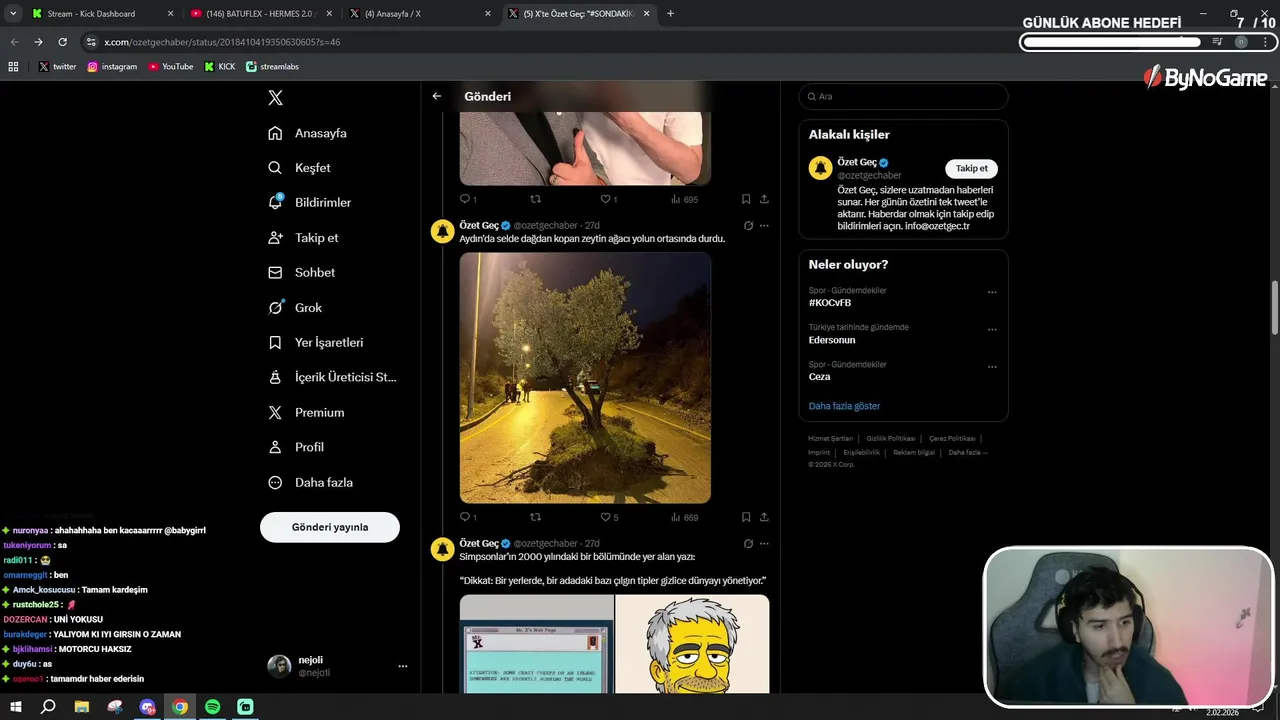Screen dimensions: 1280x720
Task: Open new browser tab
Action: (x=670, y=14)
